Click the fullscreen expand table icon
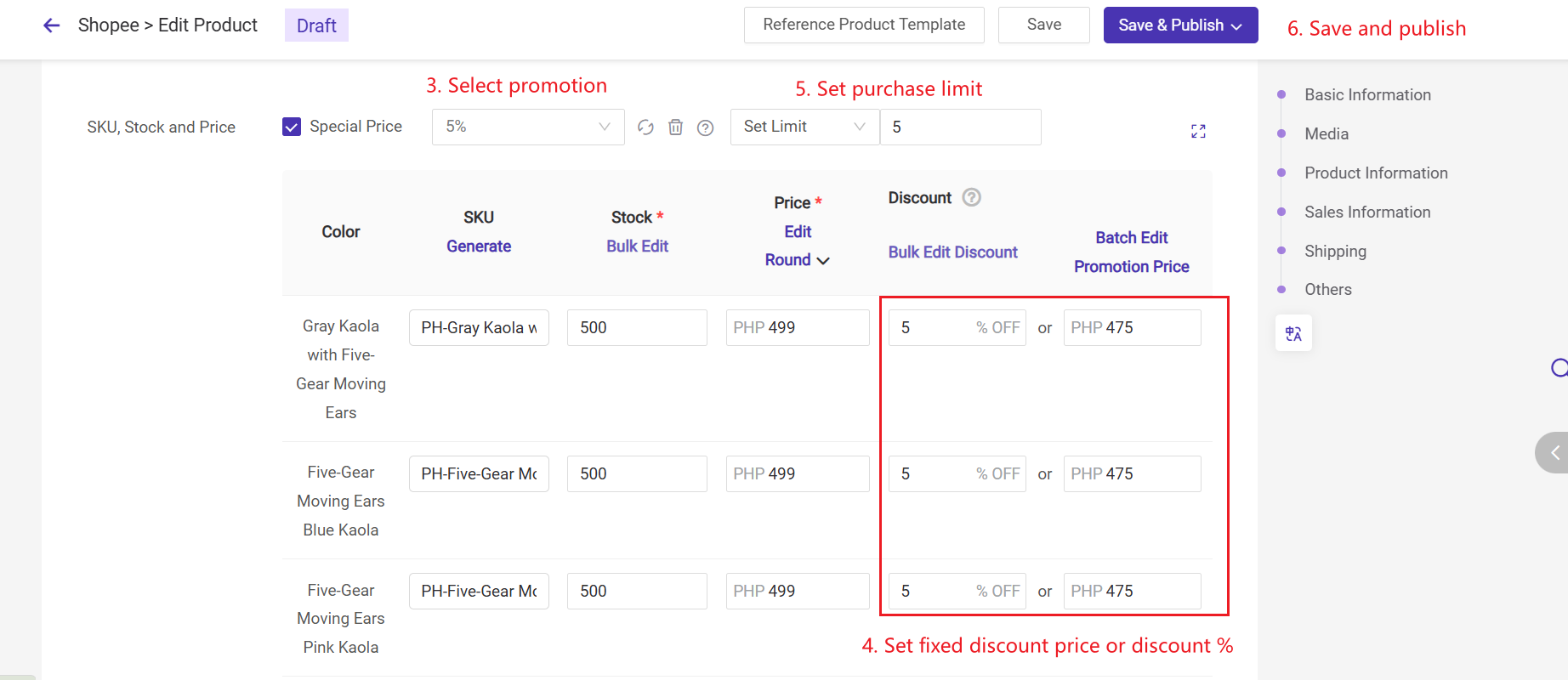The image size is (1568, 680). coord(1198,131)
